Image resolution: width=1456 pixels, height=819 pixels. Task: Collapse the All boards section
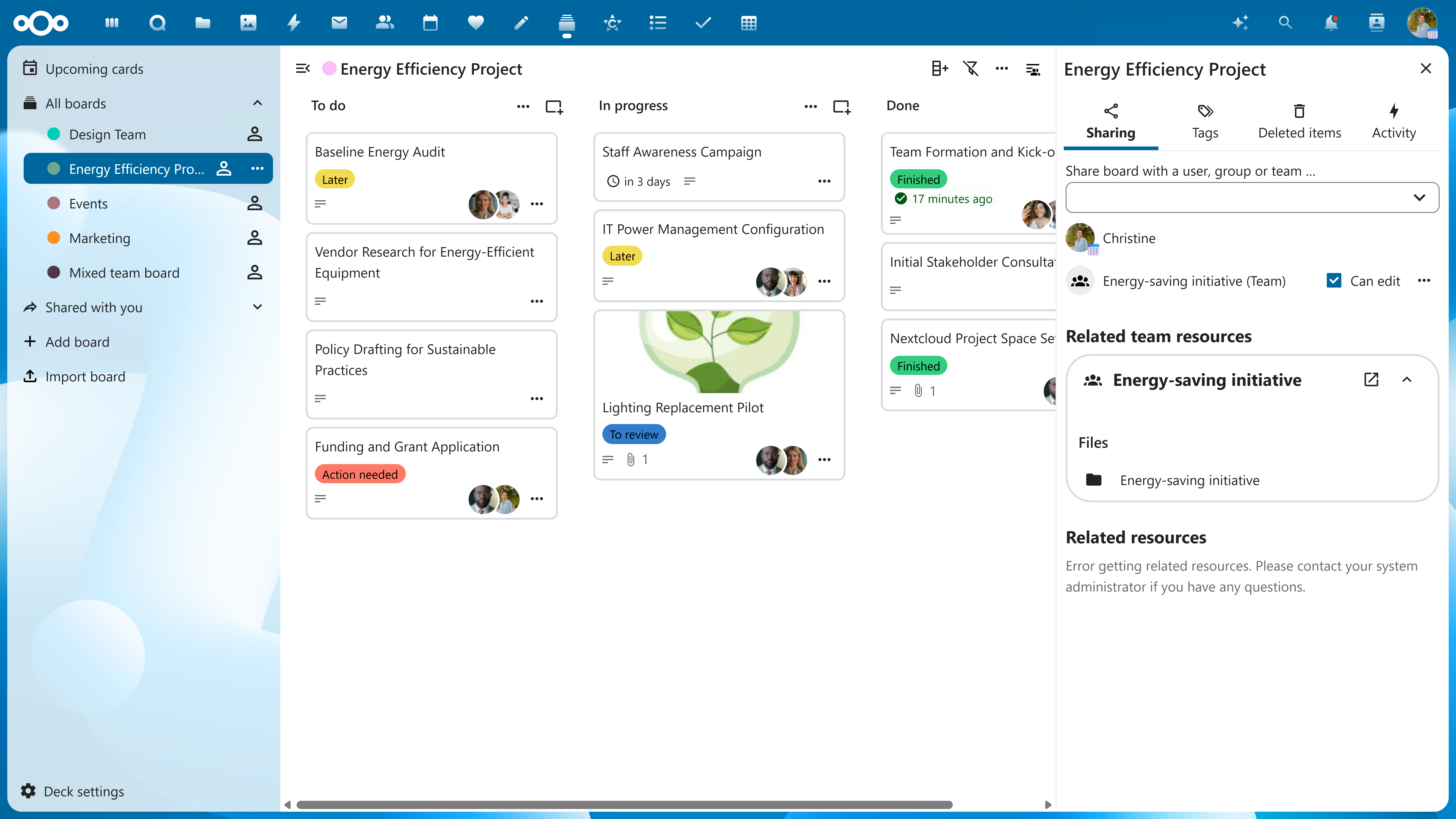tap(257, 103)
